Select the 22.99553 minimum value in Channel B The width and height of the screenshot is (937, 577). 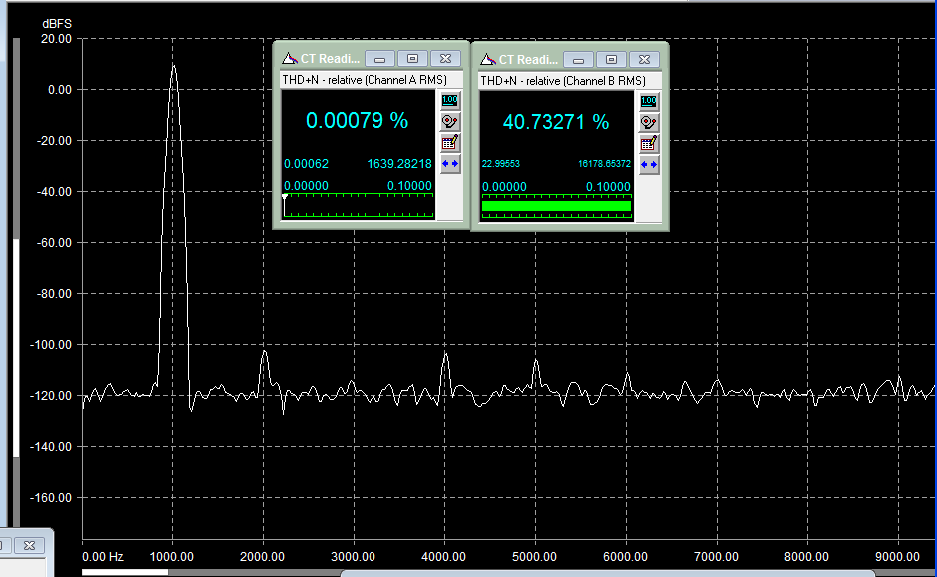click(501, 164)
